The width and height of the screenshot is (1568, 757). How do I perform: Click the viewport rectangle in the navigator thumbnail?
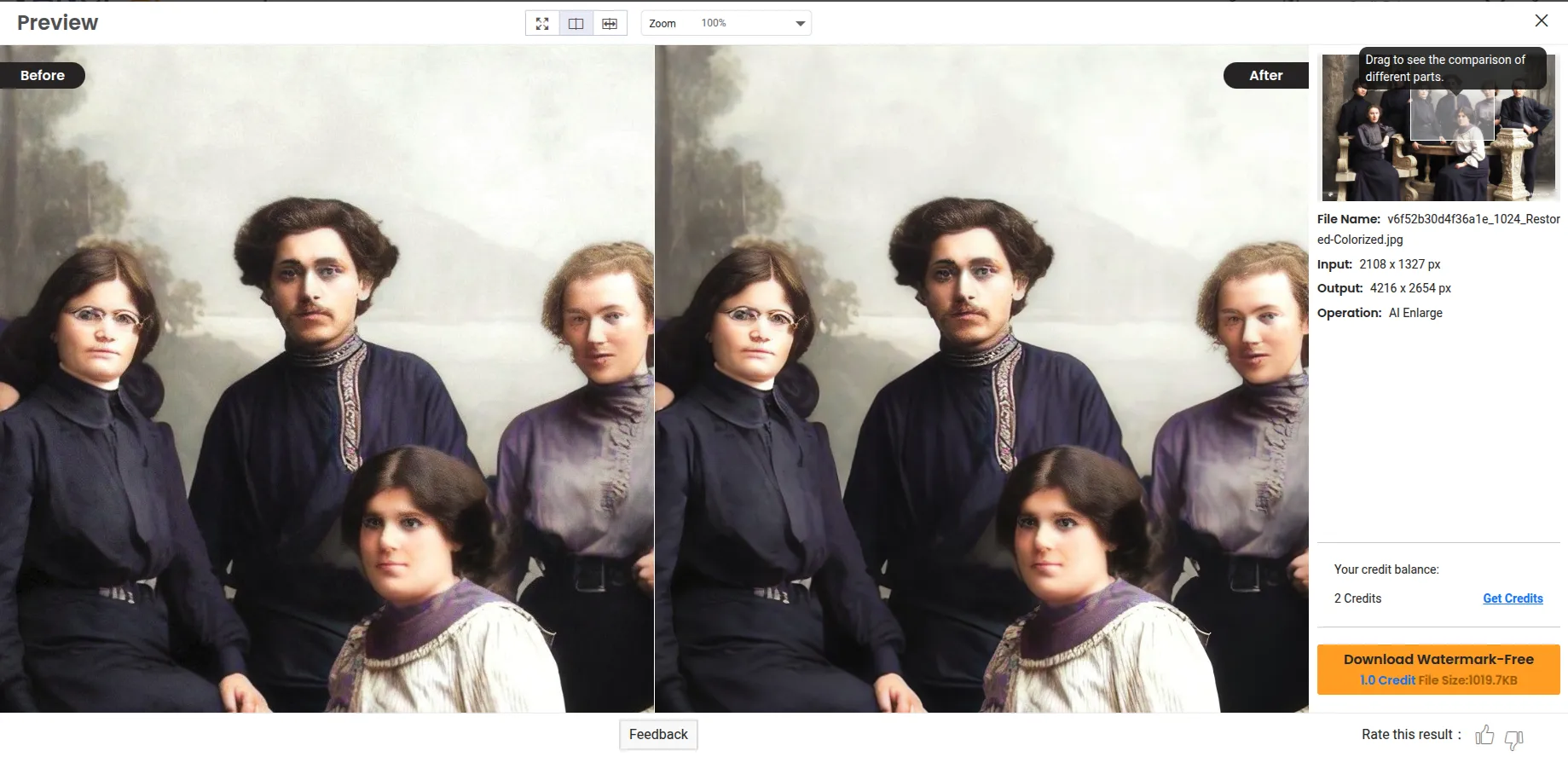(1452, 117)
